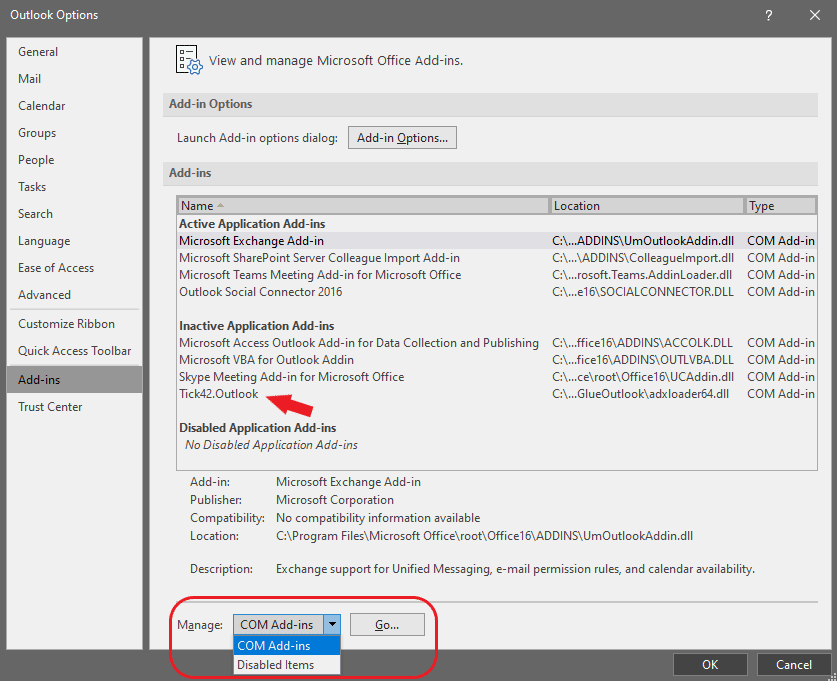837x681 pixels.
Task: Click the SOCIALCONNECTOR.DLL location cell
Action: [643, 292]
